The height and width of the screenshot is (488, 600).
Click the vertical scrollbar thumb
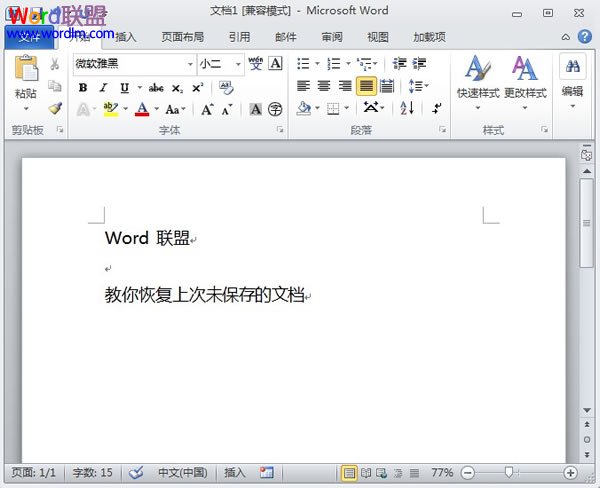[586, 223]
